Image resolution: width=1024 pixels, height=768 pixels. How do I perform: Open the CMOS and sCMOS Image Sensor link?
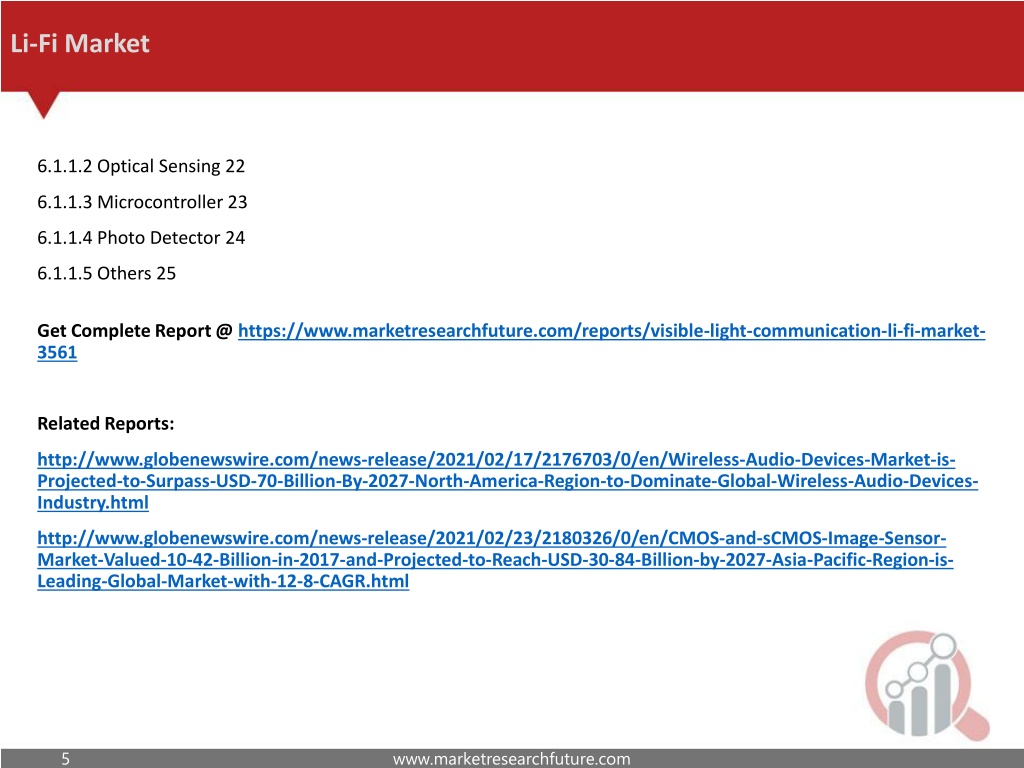pyautogui.click(x=495, y=560)
